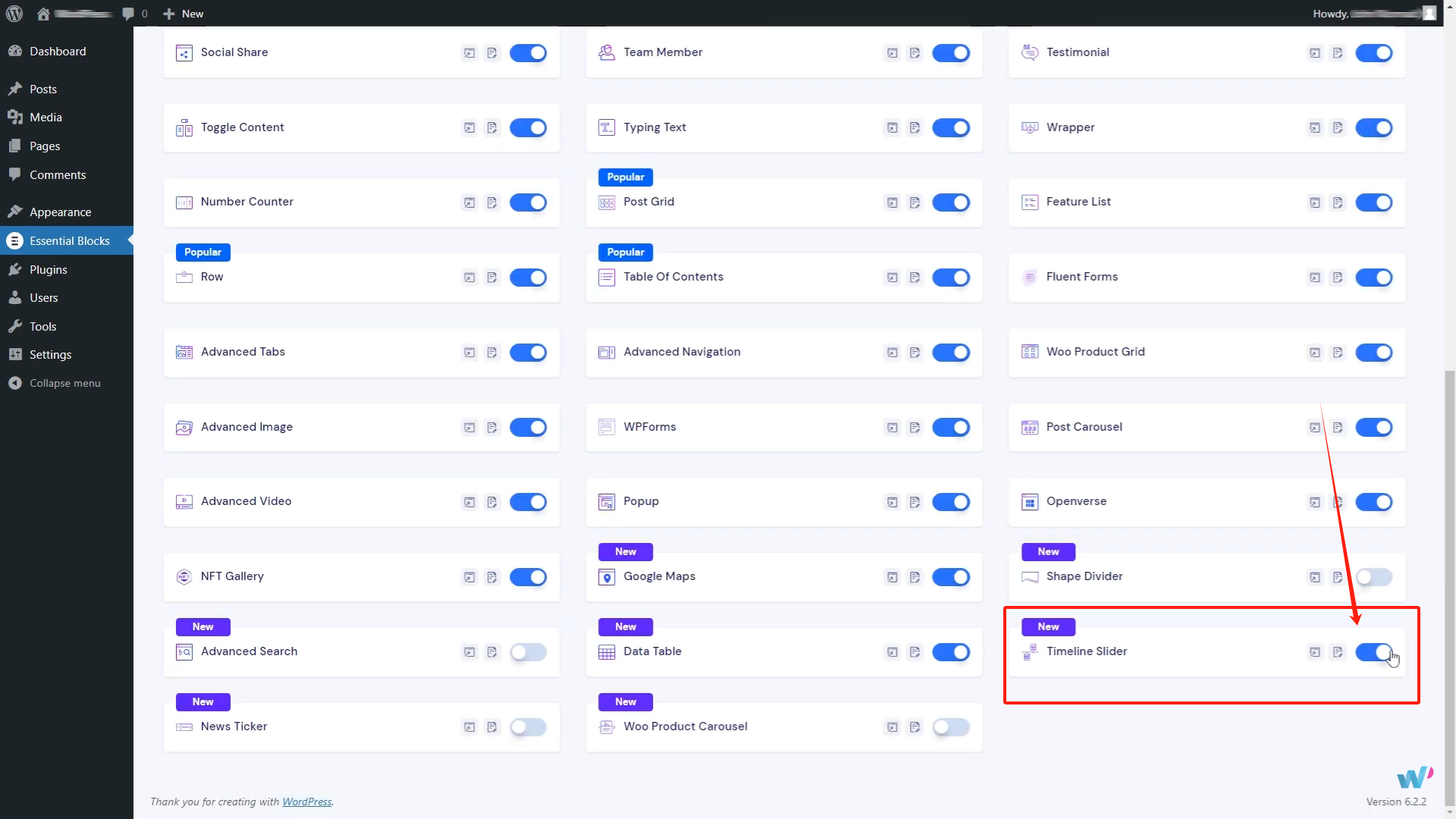Enable the Woo Product Carousel toggle
The image size is (1456, 819).
tap(951, 727)
